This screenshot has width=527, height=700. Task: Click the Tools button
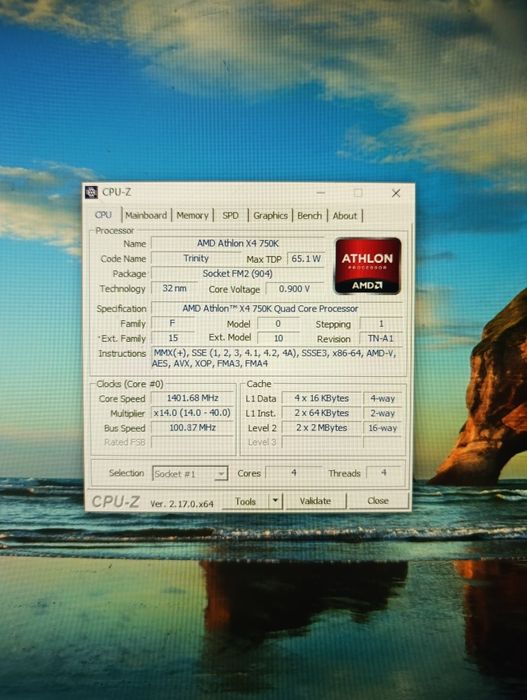click(246, 501)
